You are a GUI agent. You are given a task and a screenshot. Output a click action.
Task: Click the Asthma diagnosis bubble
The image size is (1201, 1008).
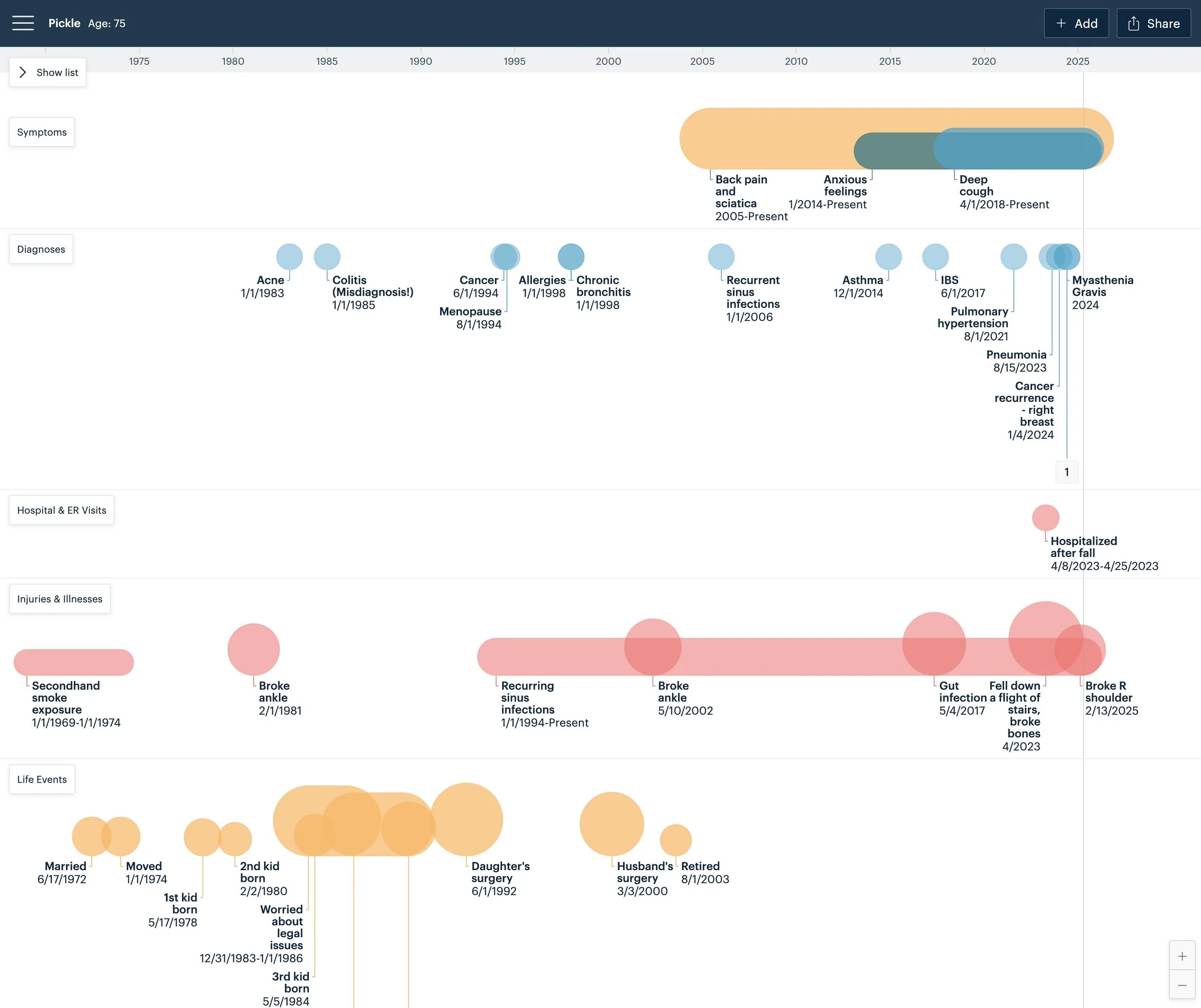tap(888, 257)
